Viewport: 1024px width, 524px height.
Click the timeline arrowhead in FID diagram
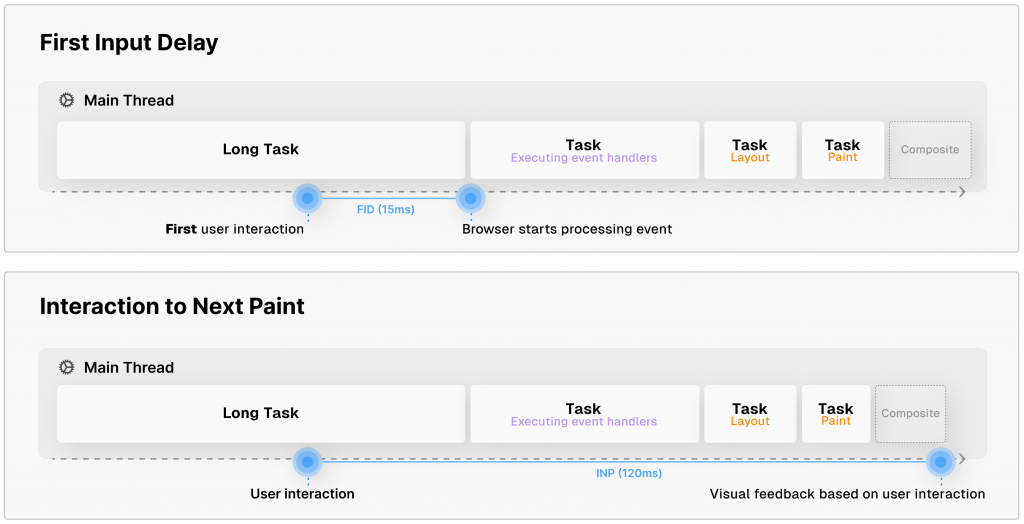coord(962,192)
